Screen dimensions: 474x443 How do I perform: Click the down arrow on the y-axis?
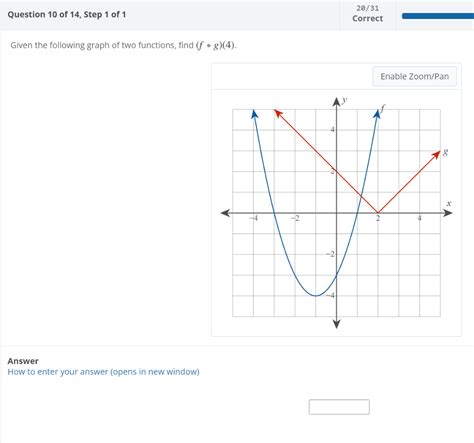(x=336, y=324)
